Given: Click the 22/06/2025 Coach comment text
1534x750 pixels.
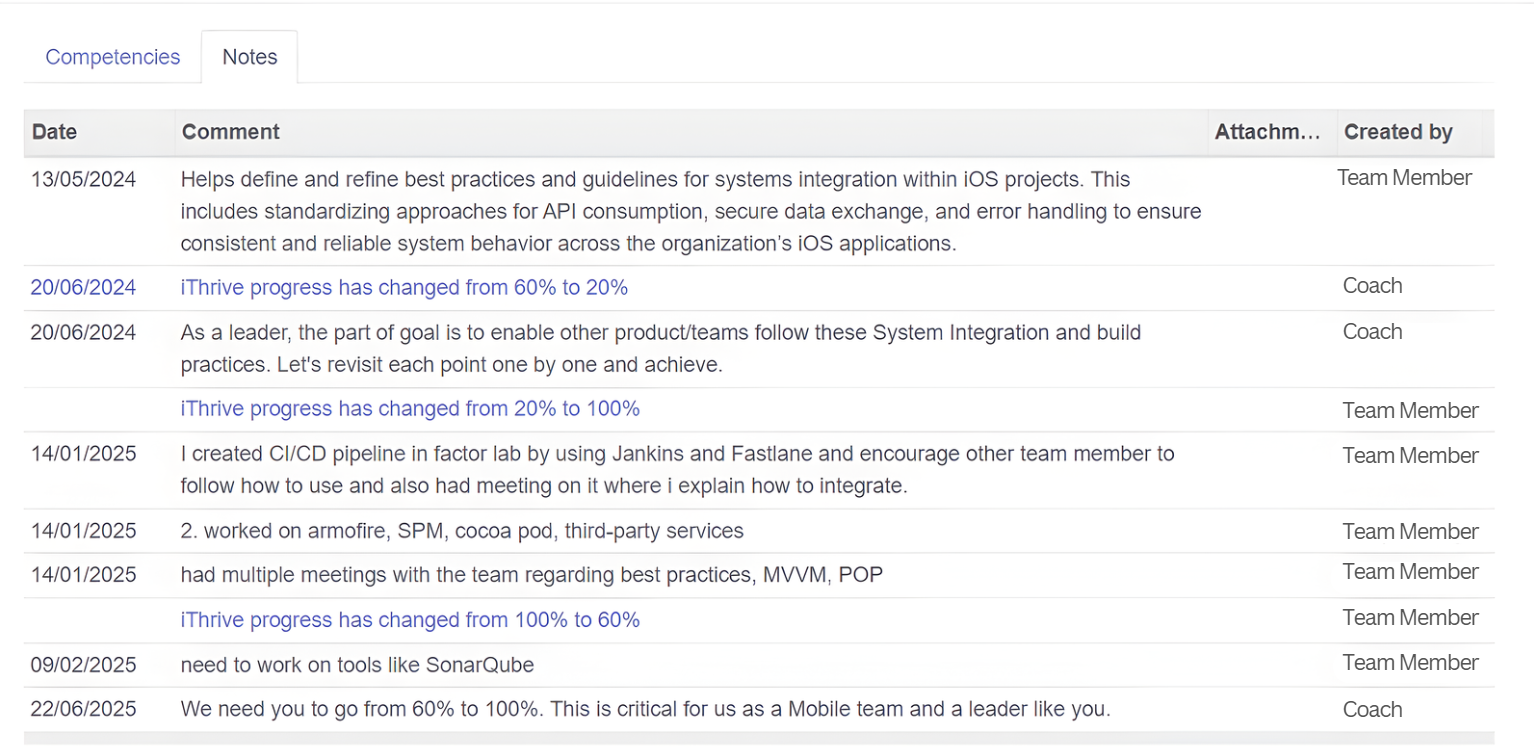Looking at the screenshot, I should click(645, 710).
